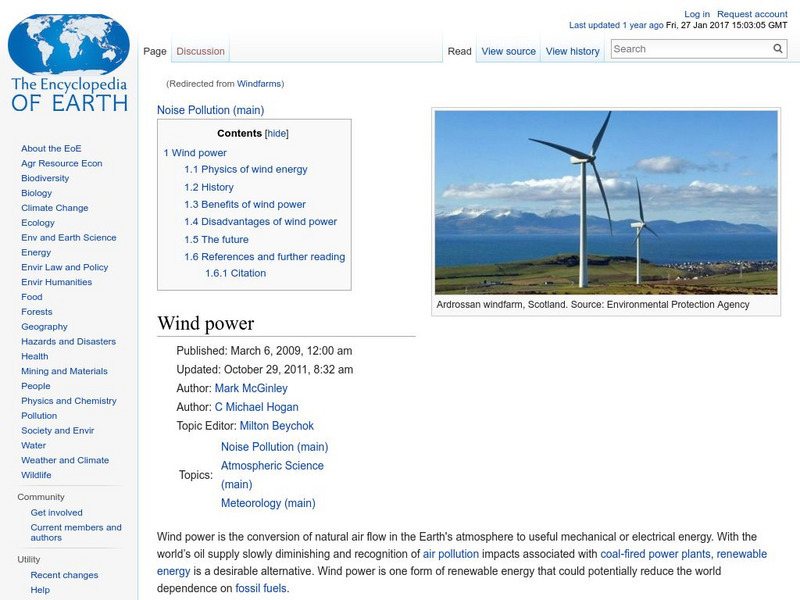Open the View history tab
Screen dimensions: 800x600
tap(573, 51)
